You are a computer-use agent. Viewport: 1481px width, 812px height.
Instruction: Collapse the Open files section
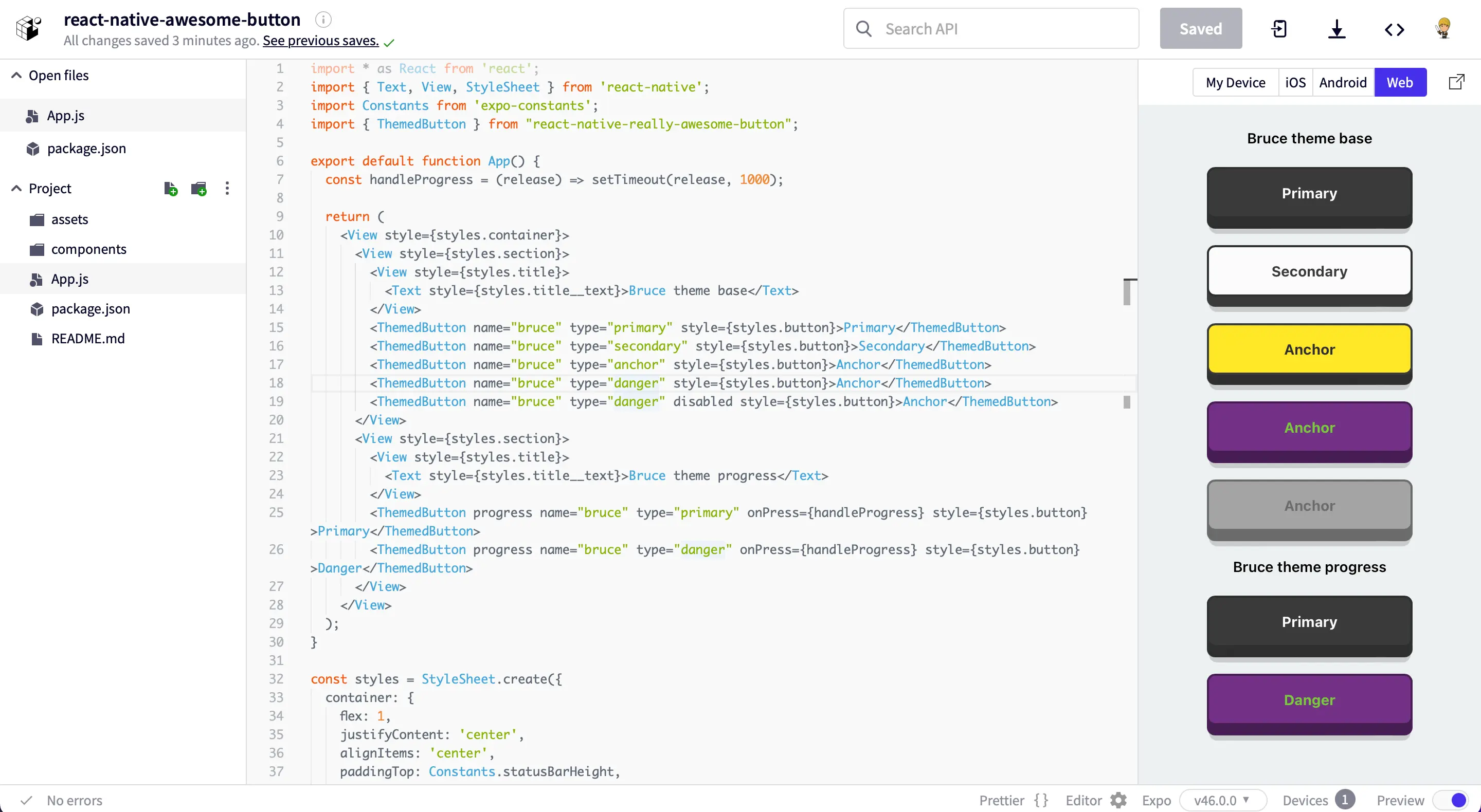[16, 75]
